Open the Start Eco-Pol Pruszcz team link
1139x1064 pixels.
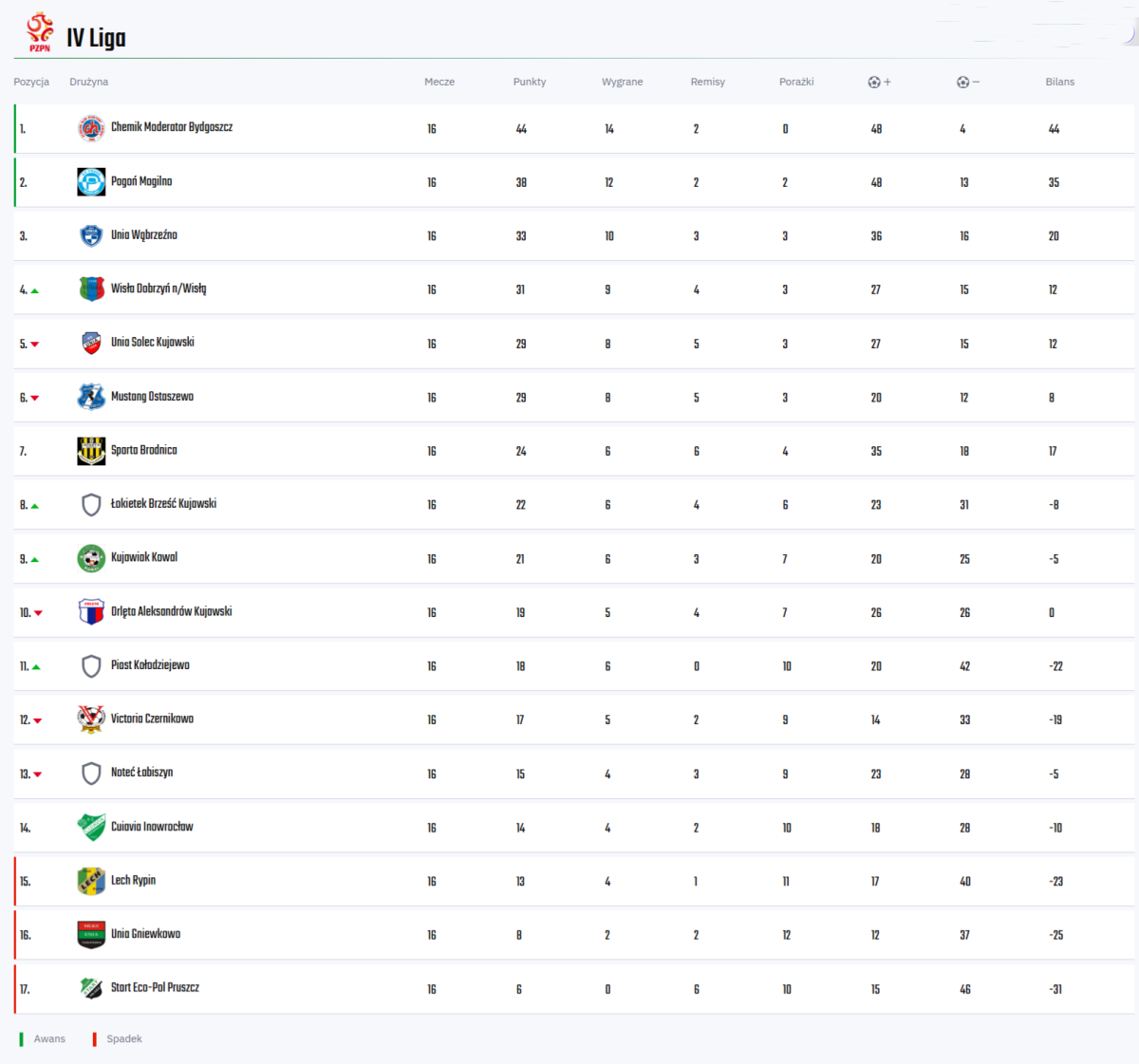pos(155,988)
